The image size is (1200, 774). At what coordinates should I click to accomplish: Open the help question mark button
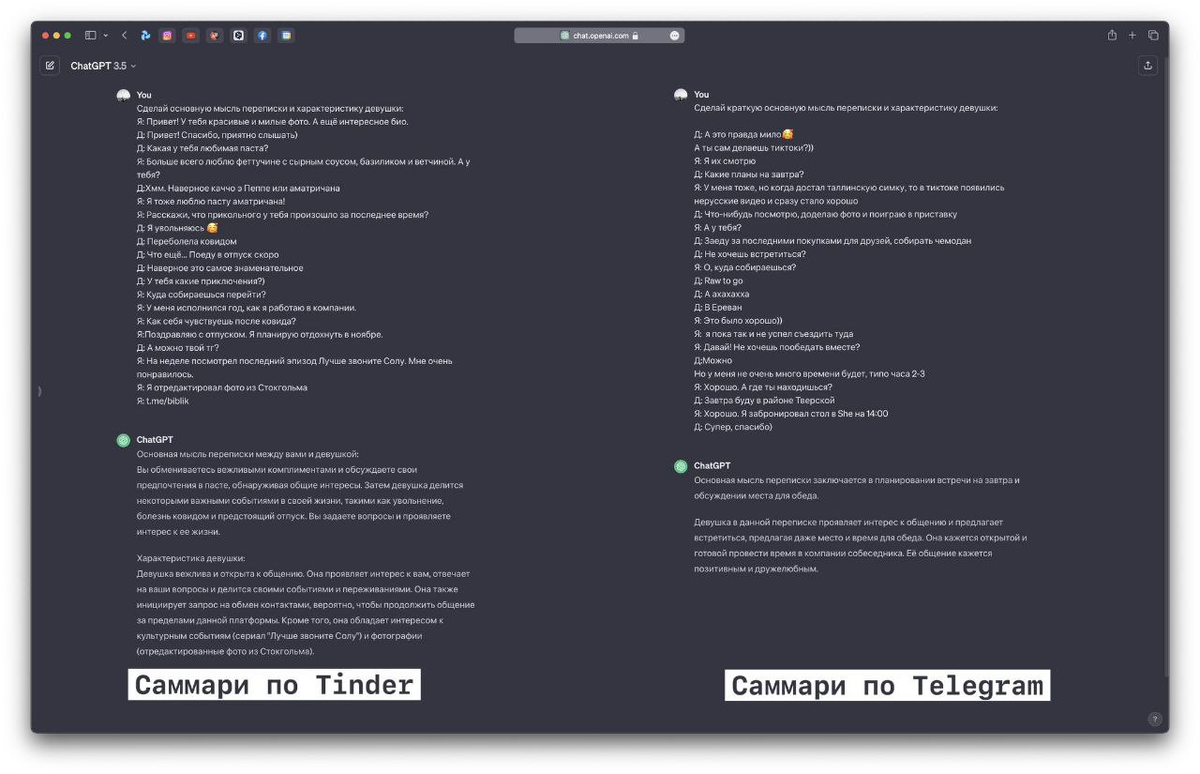pos(1155,719)
